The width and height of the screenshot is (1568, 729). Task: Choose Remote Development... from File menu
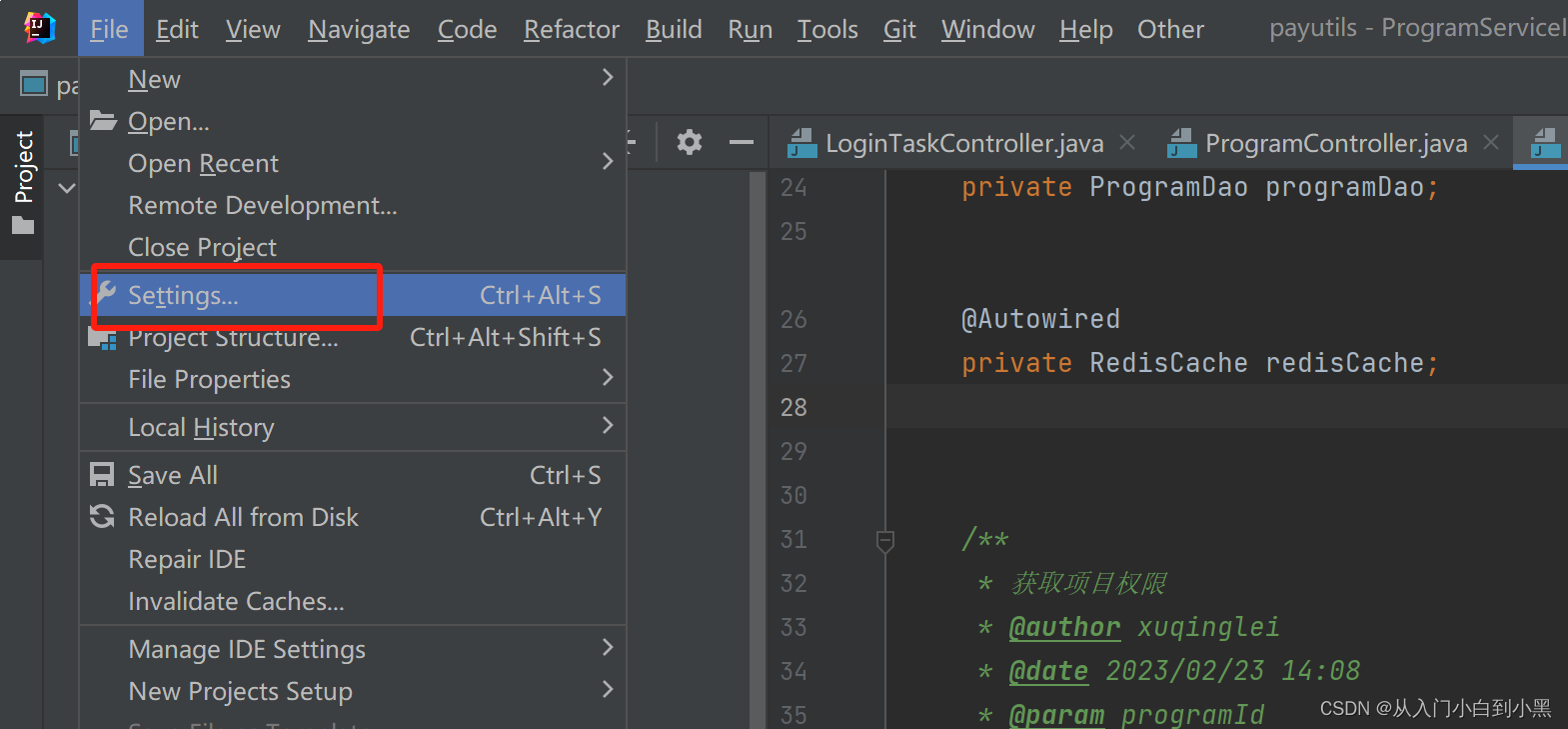click(353, 205)
